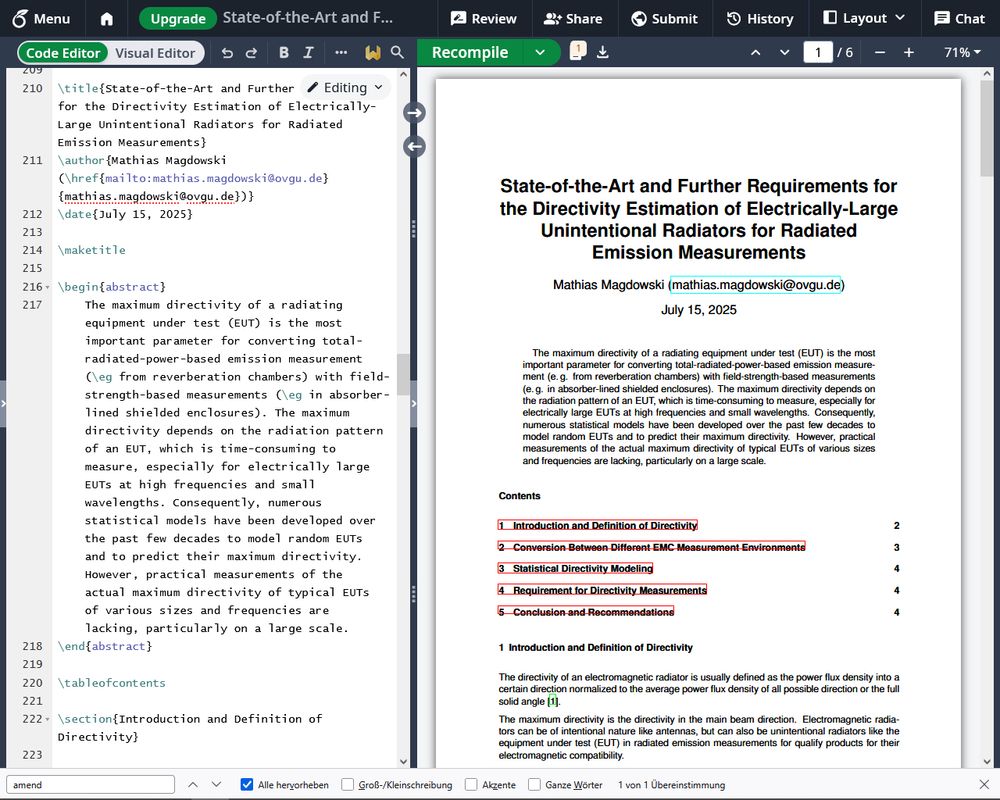
Task: Zoom out of the PDF
Action: pyautogui.click(x=880, y=52)
